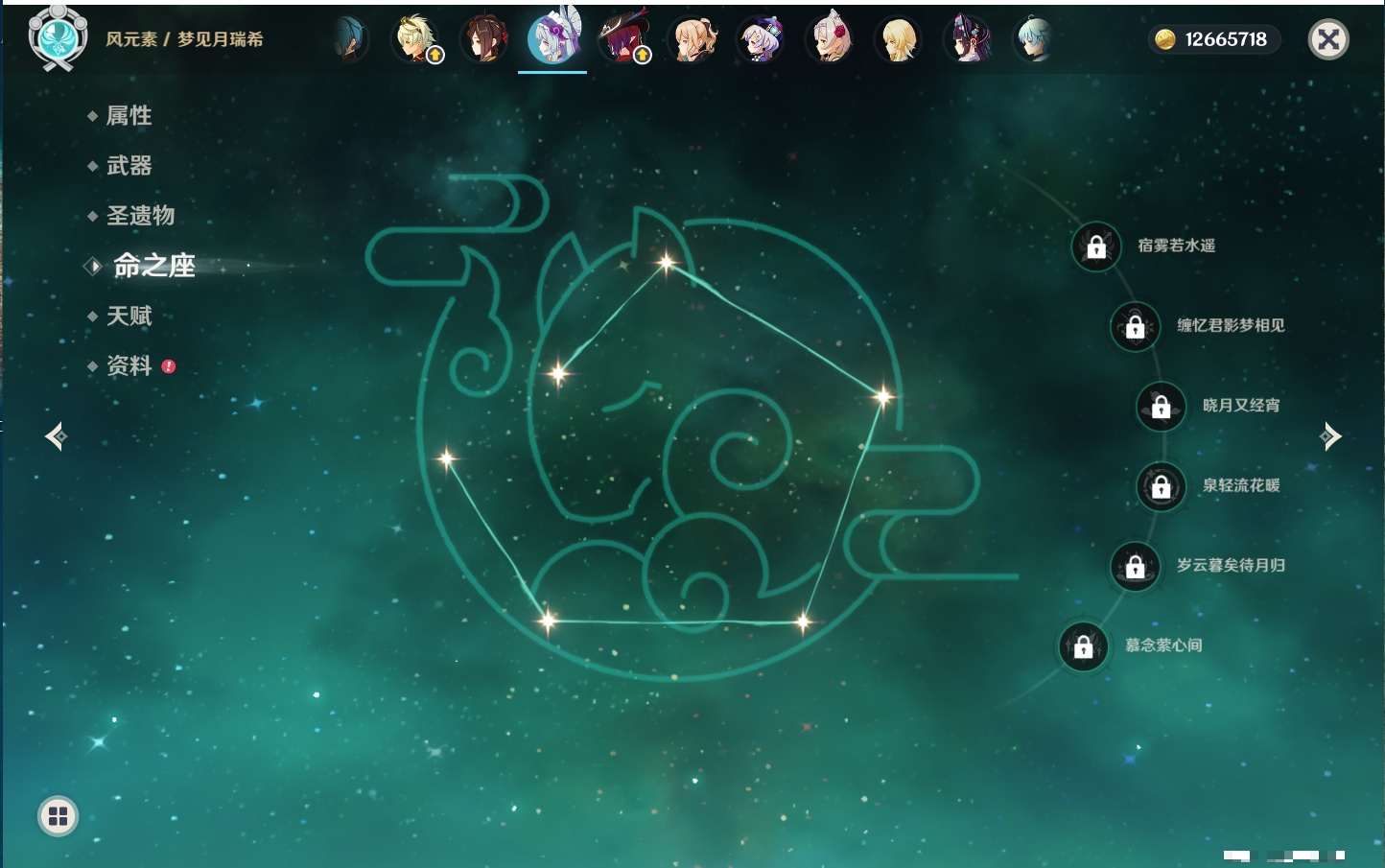
Task: Click the Anemo element emblem icon
Action: (58, 38)
